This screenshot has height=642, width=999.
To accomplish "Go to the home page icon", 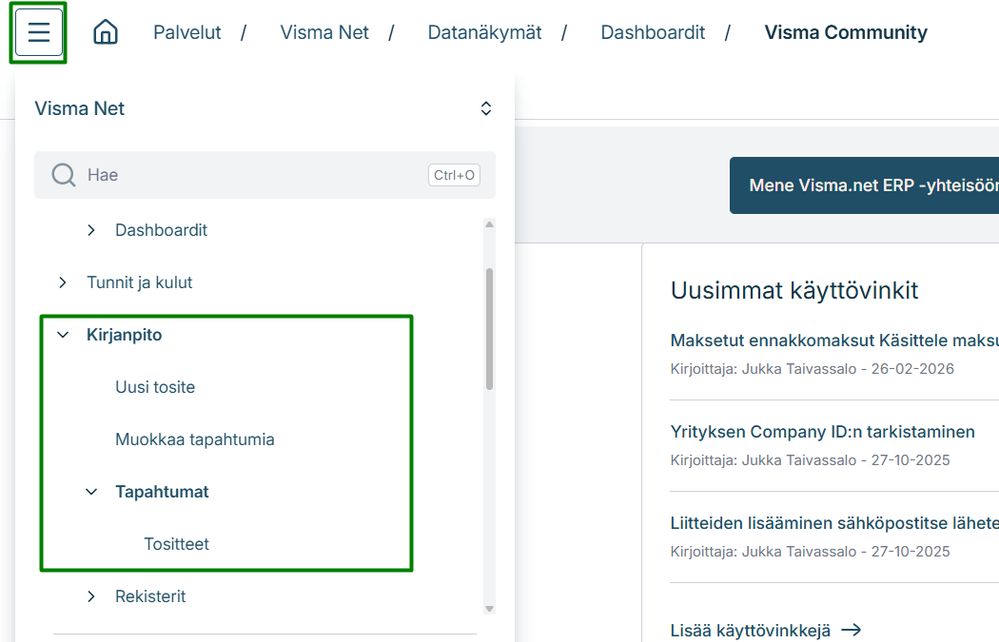I will (106, 32).
